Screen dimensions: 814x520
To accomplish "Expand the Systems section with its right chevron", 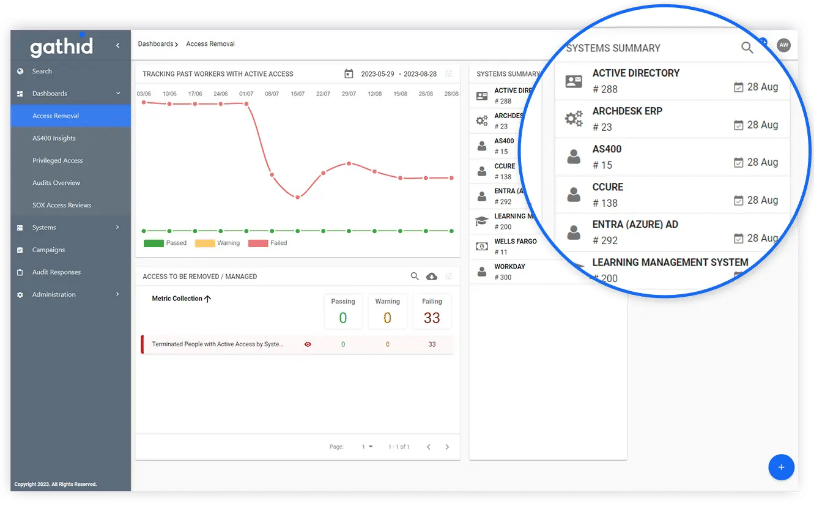I will [117, 228].
